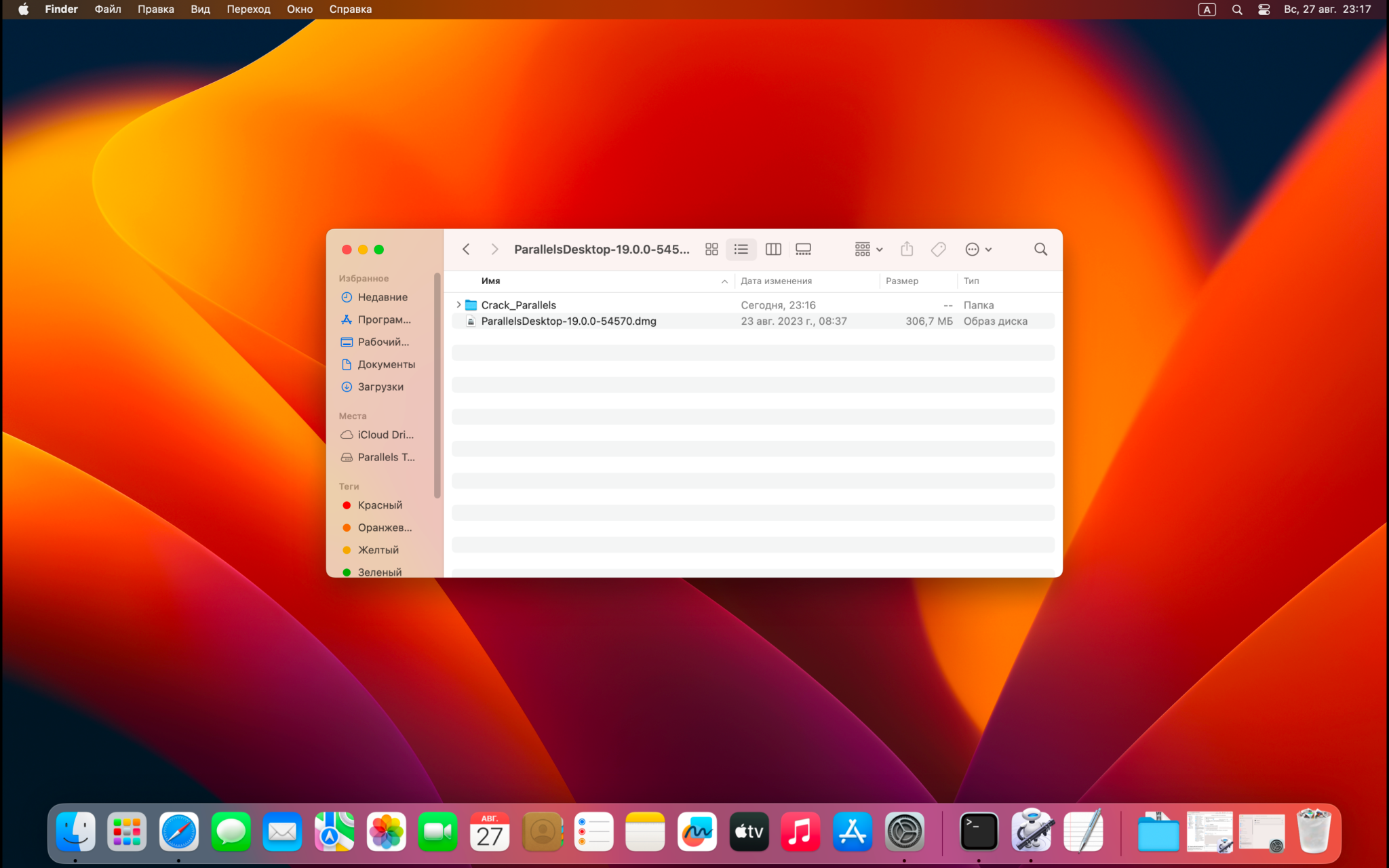Screen dimensions: 1389x868
Task: Sort by the Имя column header
Action: coord(491,281)
